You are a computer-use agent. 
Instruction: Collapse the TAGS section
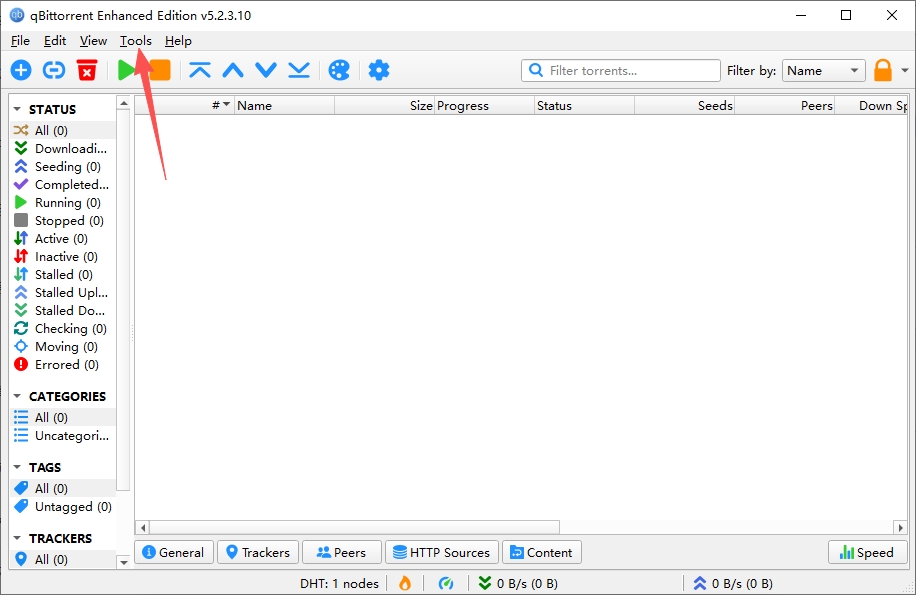[17, 467]
